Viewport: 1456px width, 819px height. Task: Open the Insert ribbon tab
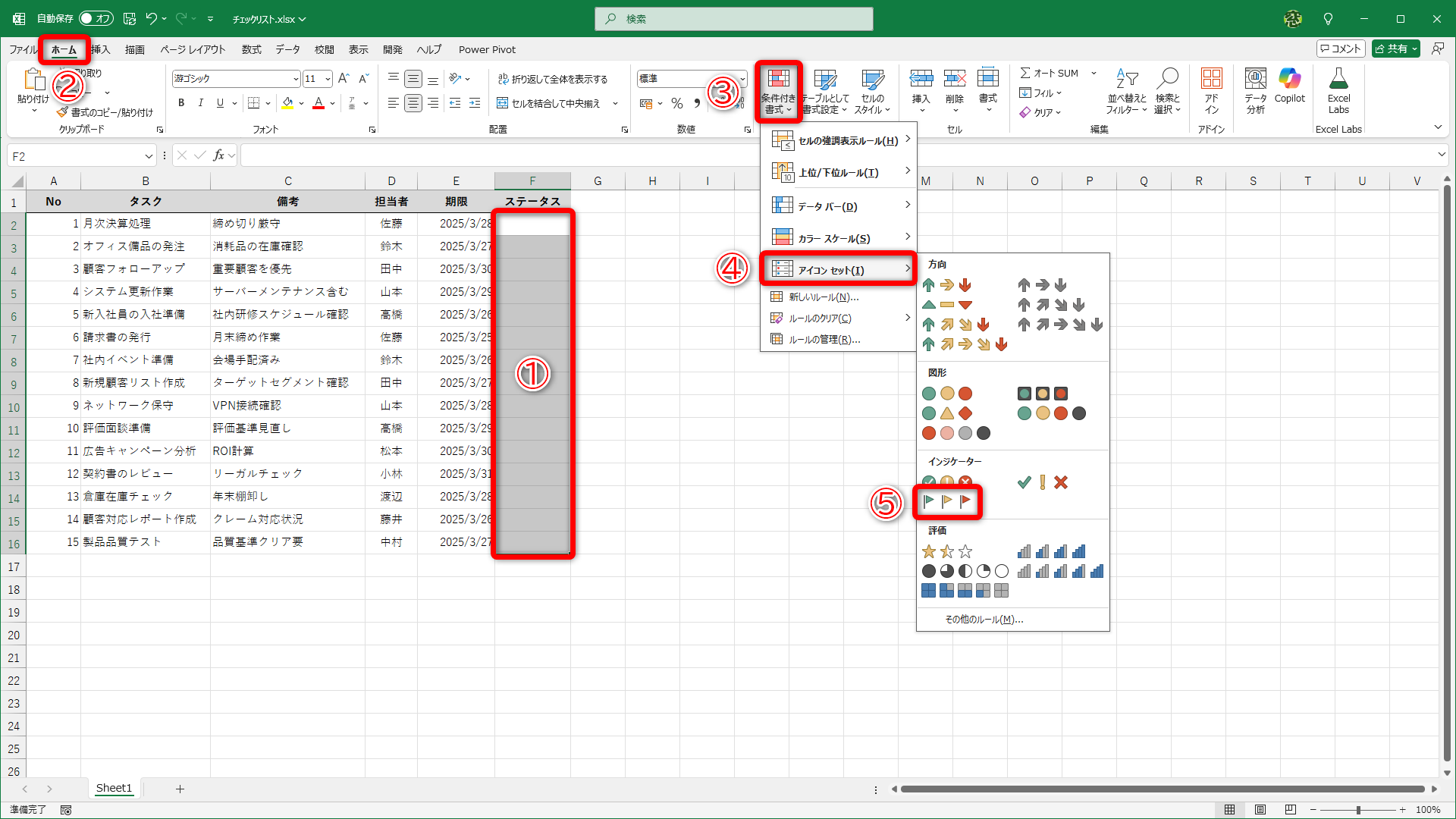(101, 49)
